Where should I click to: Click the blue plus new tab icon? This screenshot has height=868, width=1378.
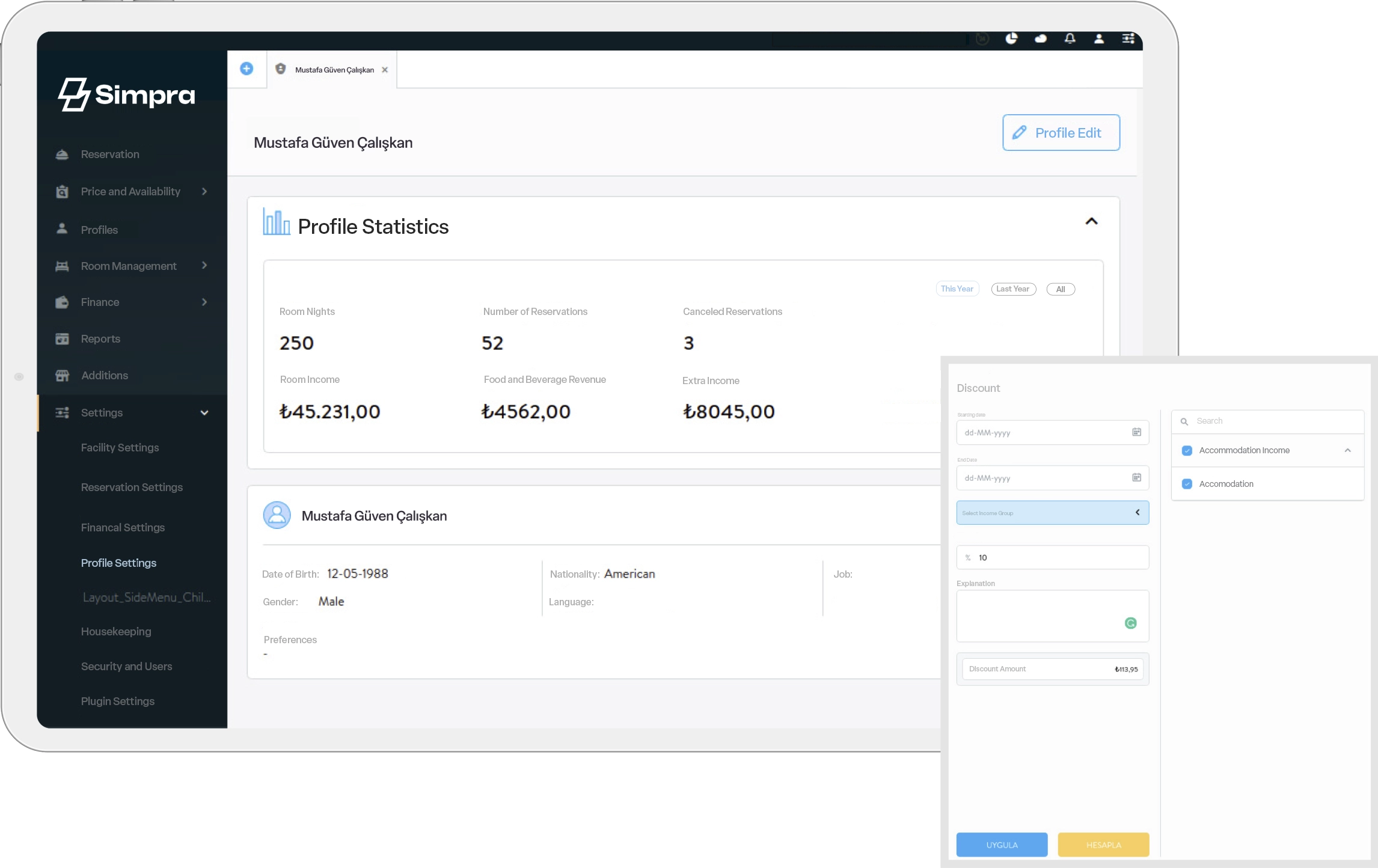(x=247, y=69)
